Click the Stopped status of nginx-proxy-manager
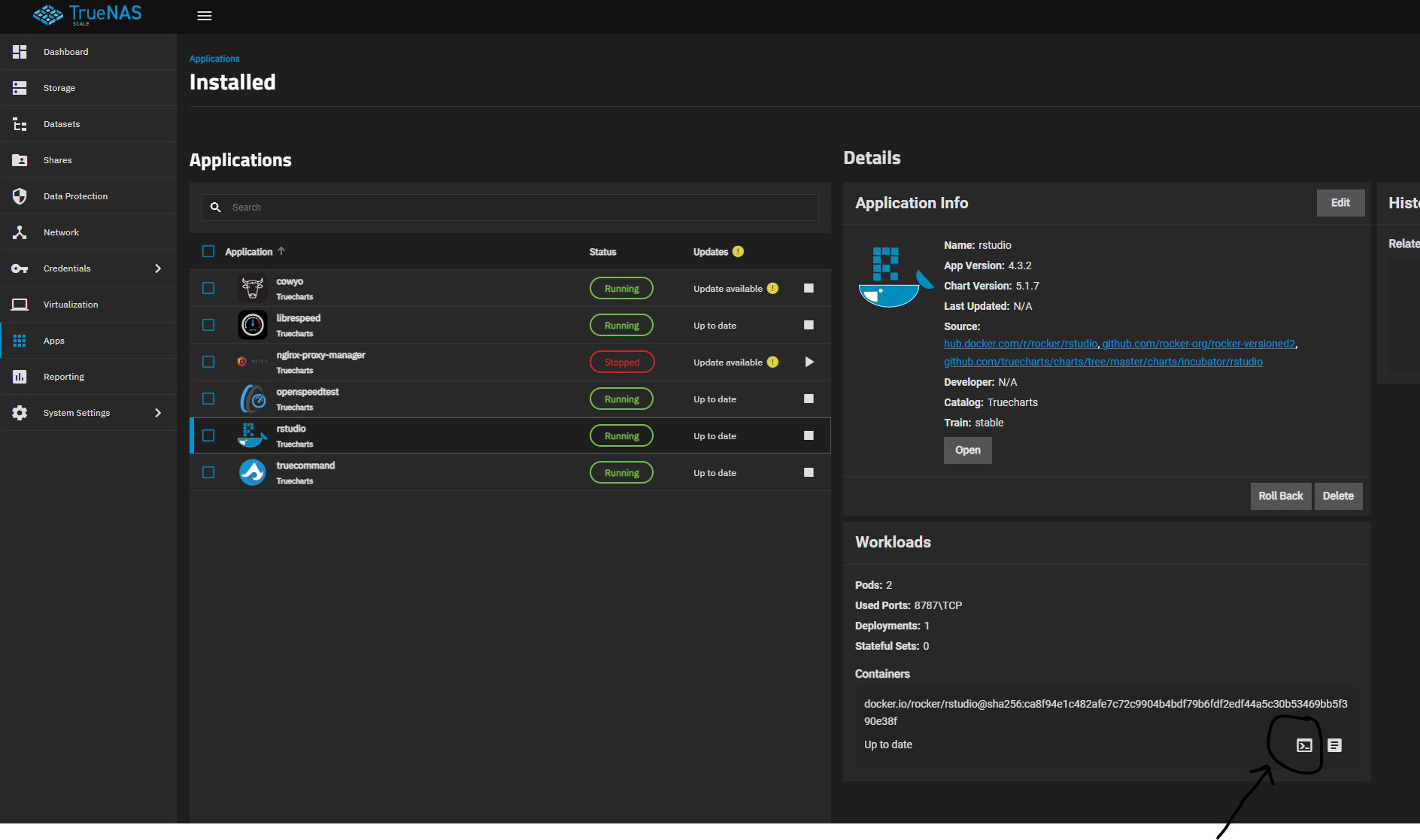The image size is (1420, 840). [622, 362]
